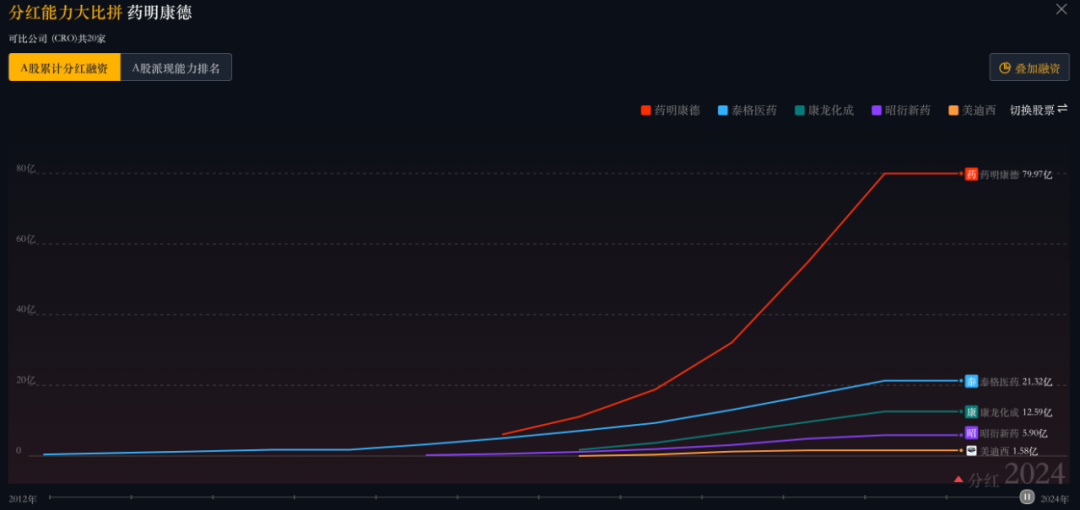1080x510 pixels.
Task: Click 泰格医药 21.32亿 end label
Action: (x=1017, y=382)
